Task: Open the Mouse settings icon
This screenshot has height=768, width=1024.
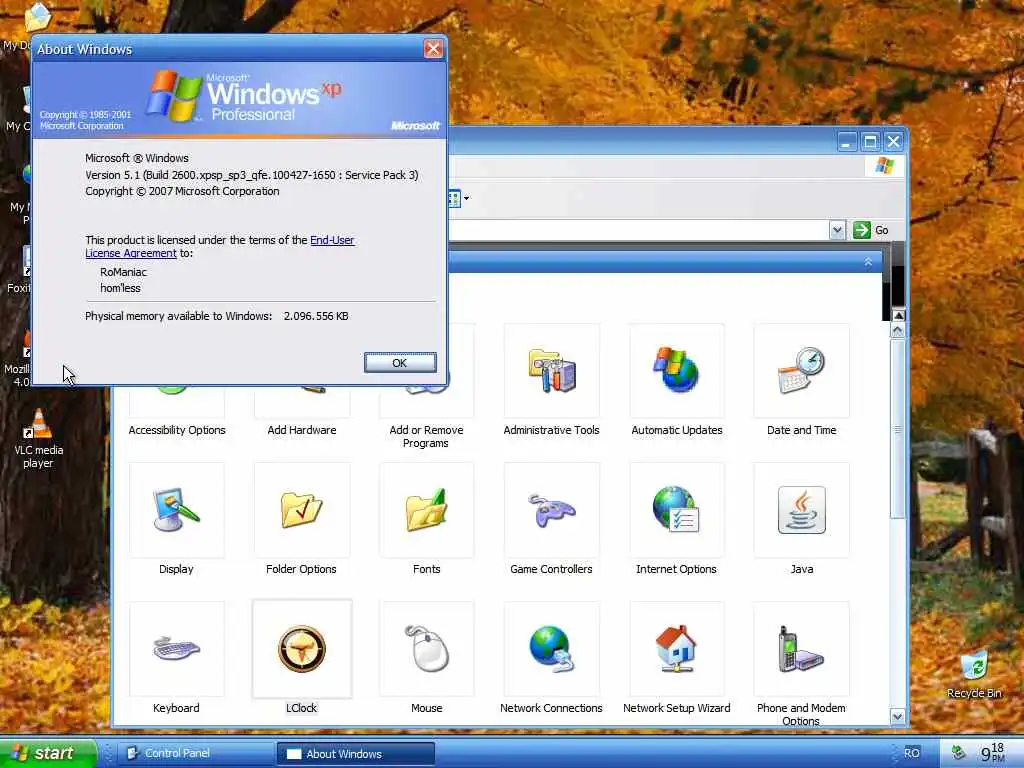Action: pyautogui.click(x=426, y=649)
